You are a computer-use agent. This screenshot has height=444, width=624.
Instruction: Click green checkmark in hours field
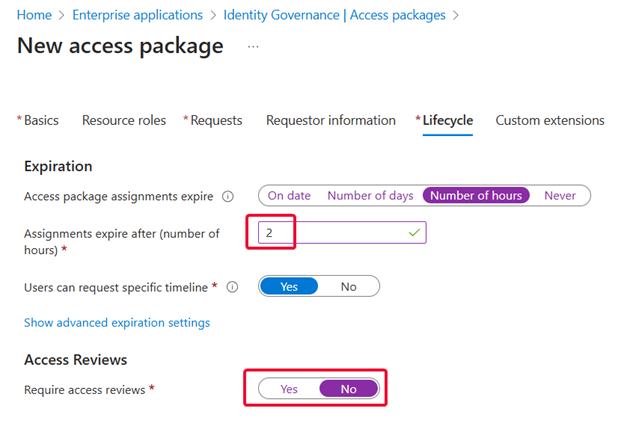pyautogui.click(x=414, y=232)
